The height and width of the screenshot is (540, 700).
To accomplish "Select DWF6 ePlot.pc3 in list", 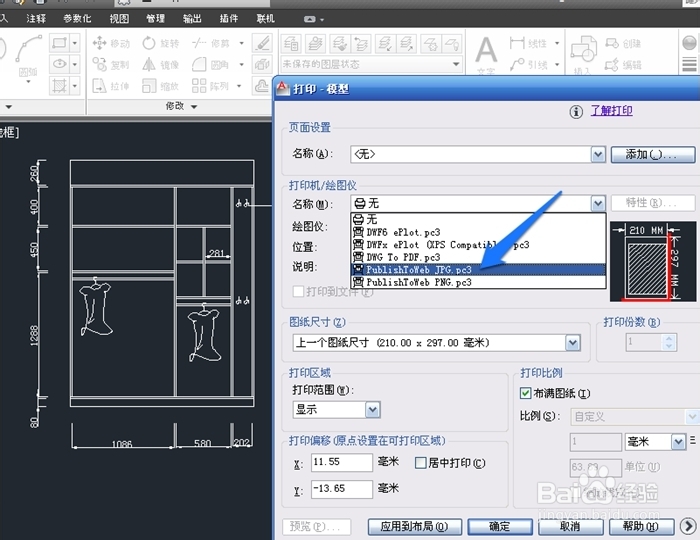I will tap(478, 232).
